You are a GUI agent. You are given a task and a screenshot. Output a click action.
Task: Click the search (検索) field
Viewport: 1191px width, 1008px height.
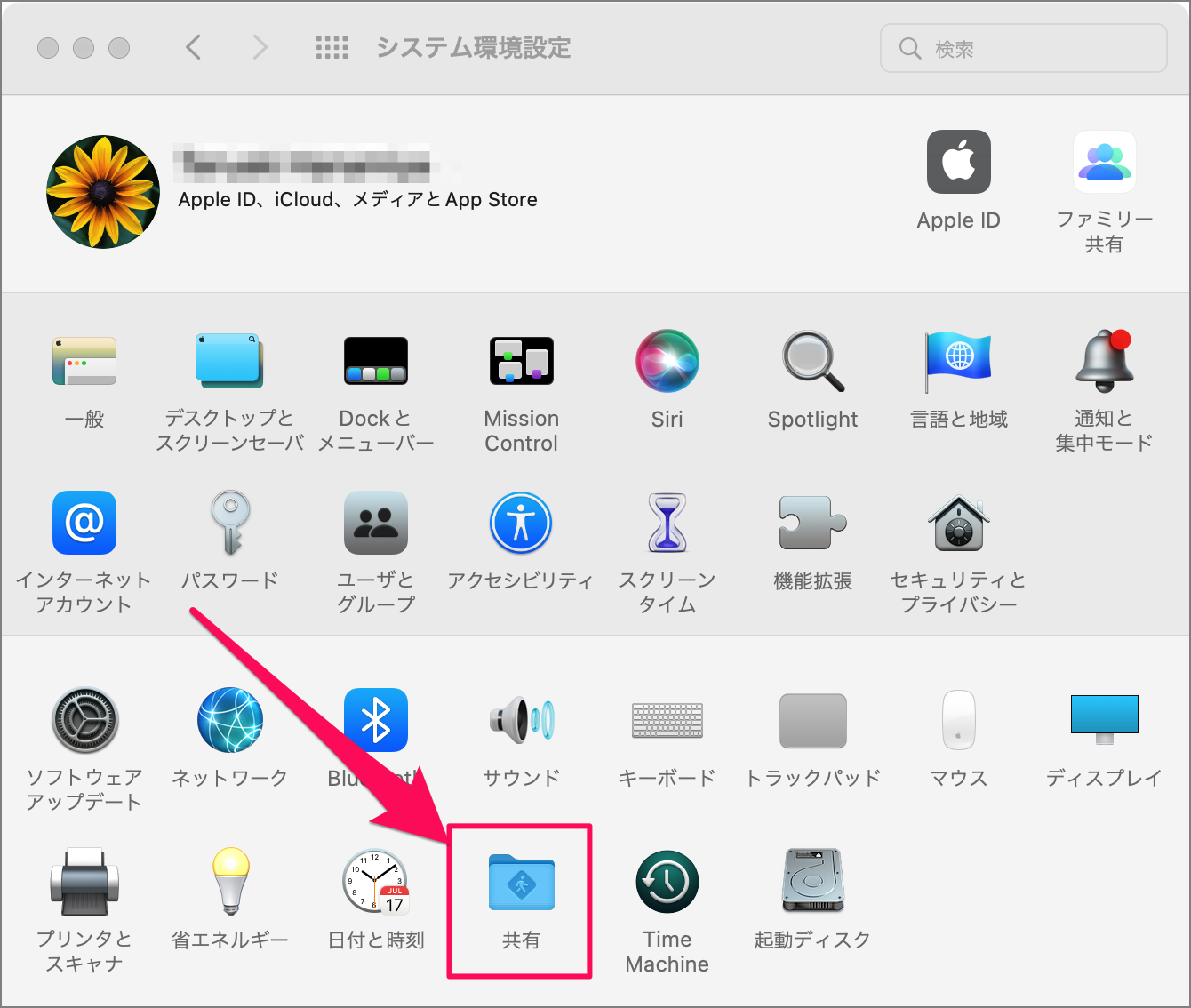[x=1022, y=48]
